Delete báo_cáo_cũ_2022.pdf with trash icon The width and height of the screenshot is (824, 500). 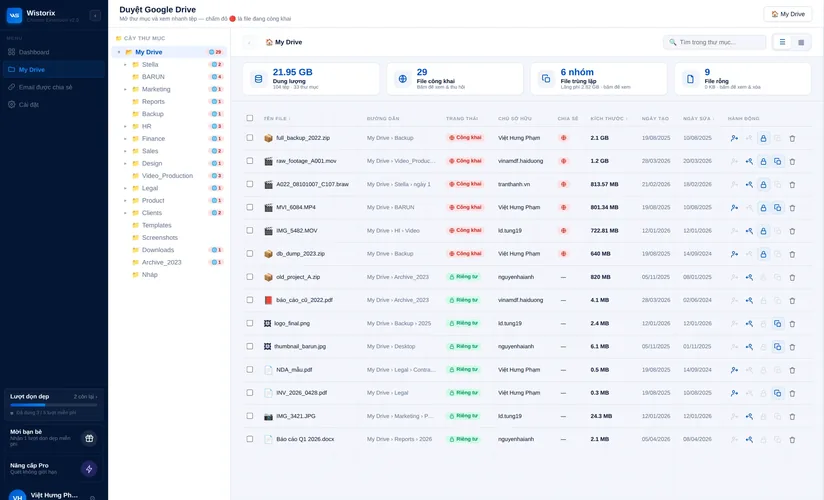[x=792, y=301]
